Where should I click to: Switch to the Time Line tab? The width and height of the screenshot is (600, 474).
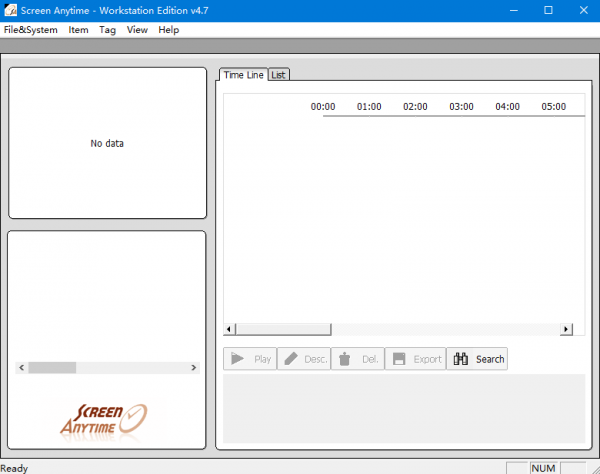coord(243,75)
